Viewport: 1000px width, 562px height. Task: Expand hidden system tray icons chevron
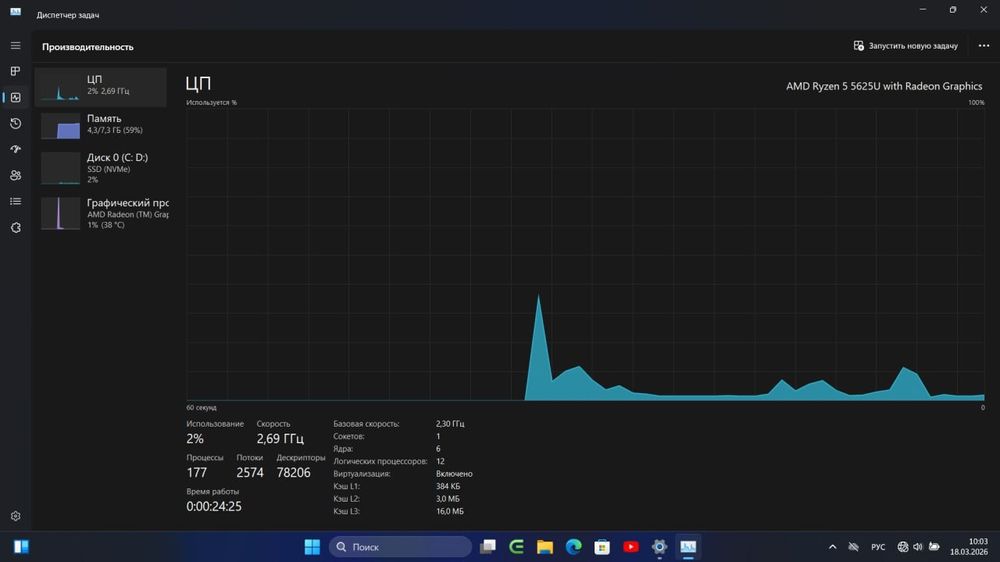pos(832,547)
